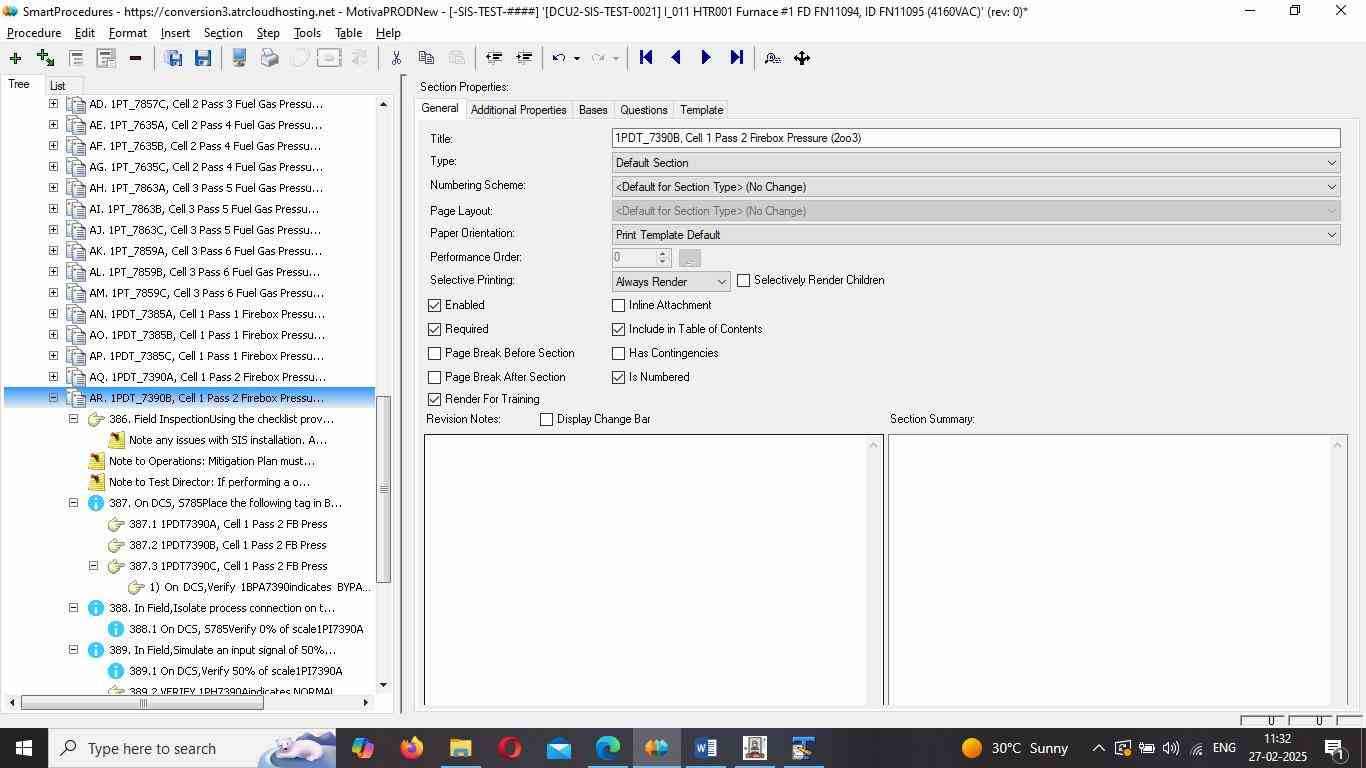
Task: Toggle the Is Numbered checkbox
Action: pos(618,377)
